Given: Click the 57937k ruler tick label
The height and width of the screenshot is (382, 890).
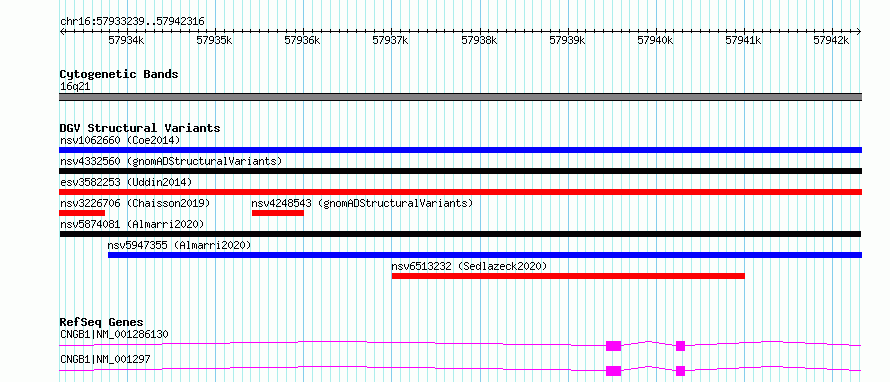Looking at the screenshot, I should tap(391, 40).
